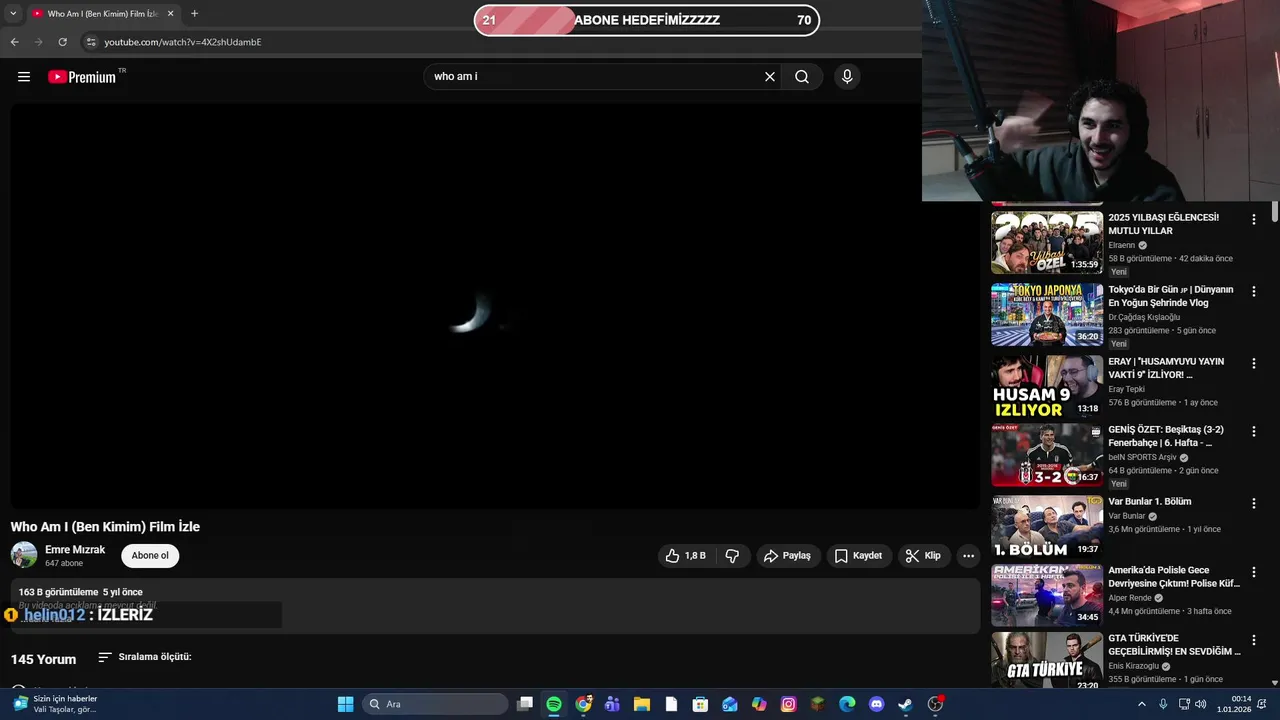Click the YouTube Premium logo
This screenshot has height=720, width=1280.
point(82,77)
